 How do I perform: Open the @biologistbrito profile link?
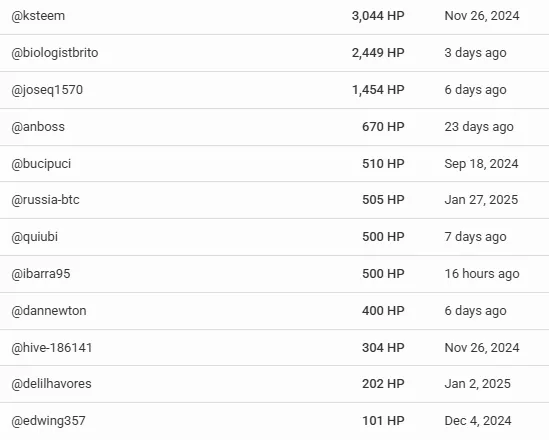tap(55, 53)
